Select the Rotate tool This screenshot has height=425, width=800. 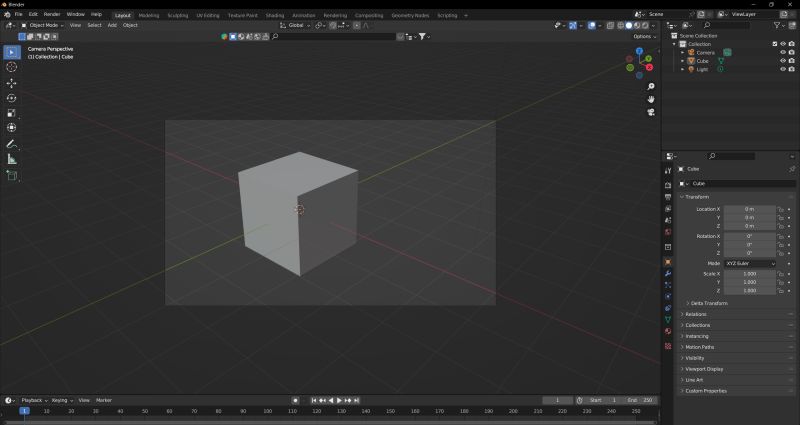click(12, 98)
